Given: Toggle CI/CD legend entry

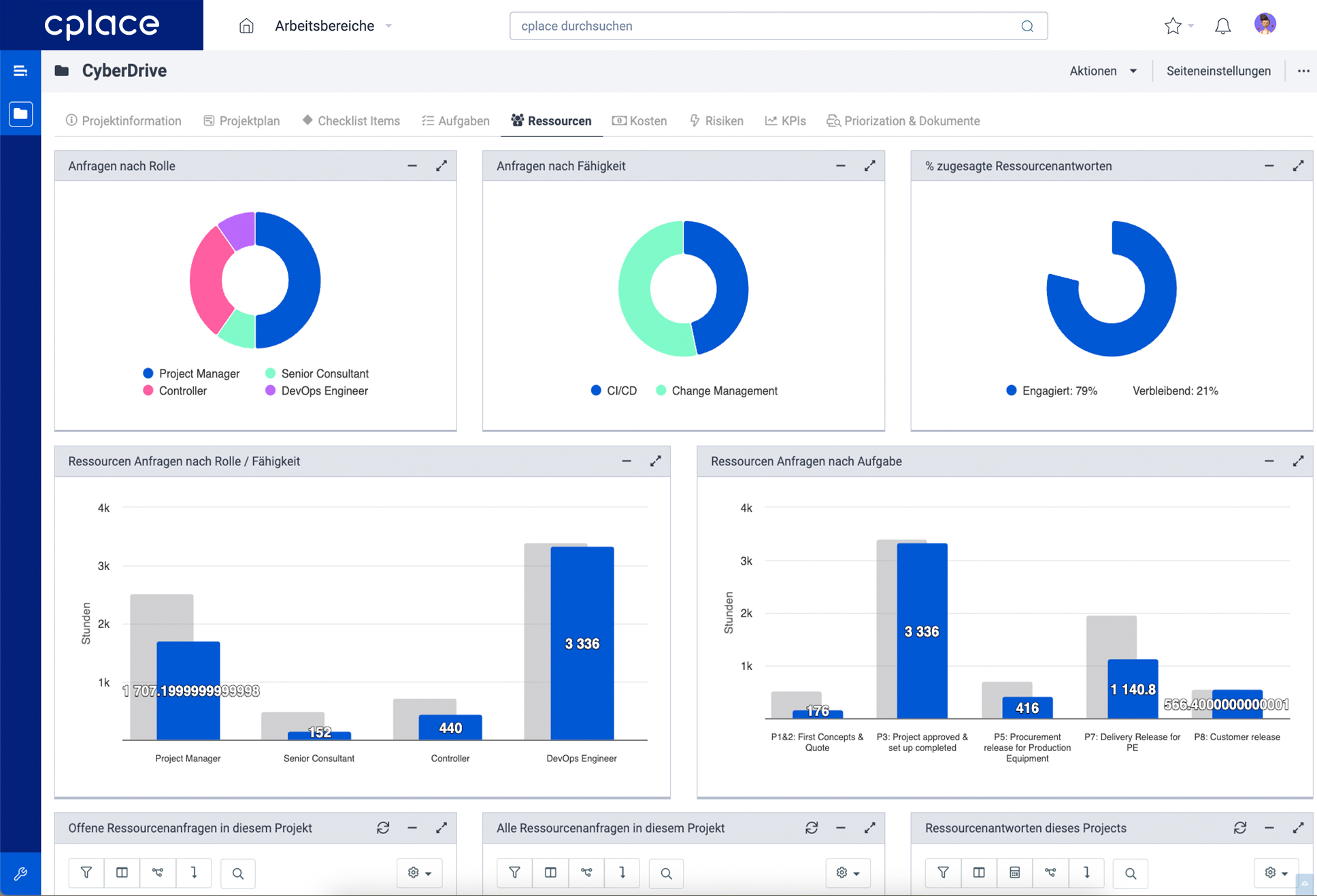Looking at the screenshot, I should click(614, 391).
